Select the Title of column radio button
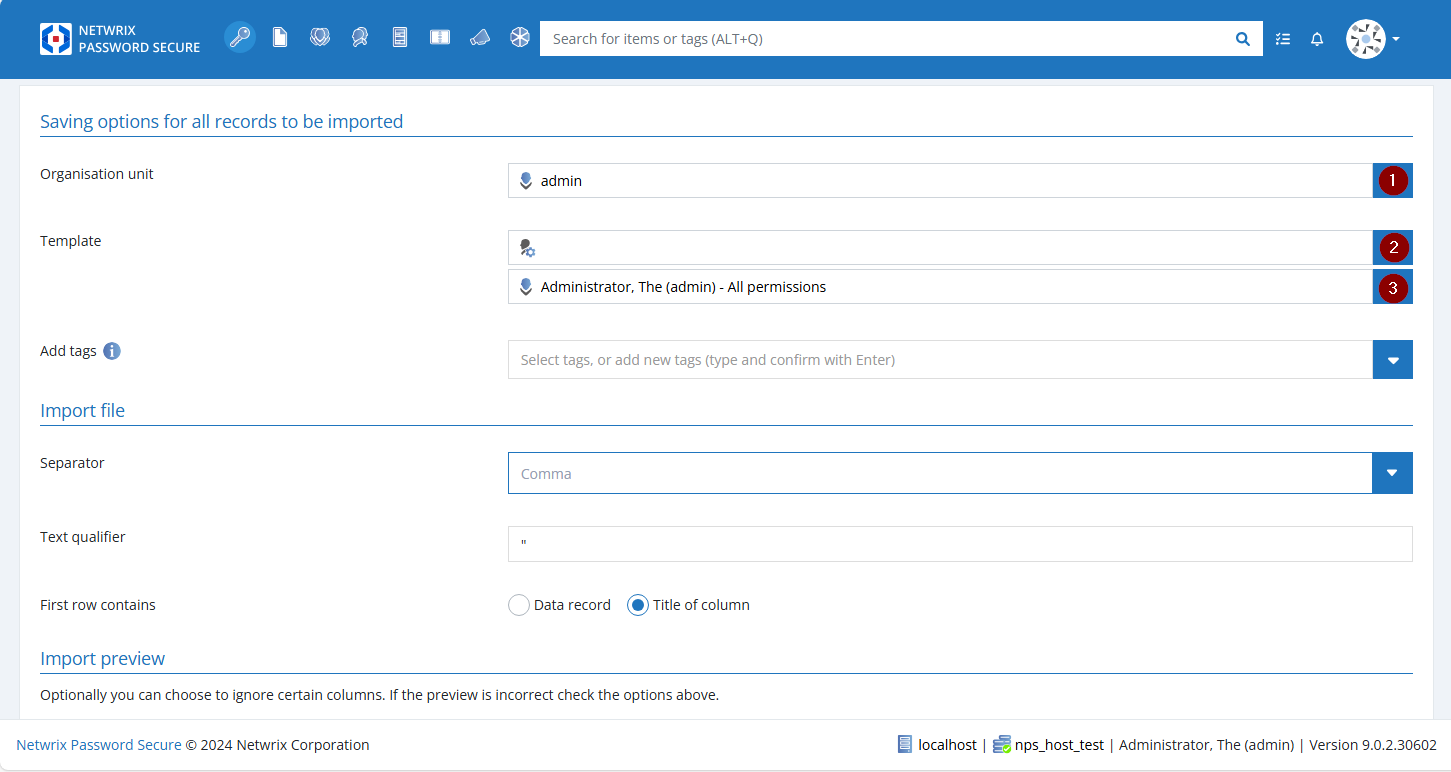Viewport: 1451px width, 772px height. pos(638,605)
